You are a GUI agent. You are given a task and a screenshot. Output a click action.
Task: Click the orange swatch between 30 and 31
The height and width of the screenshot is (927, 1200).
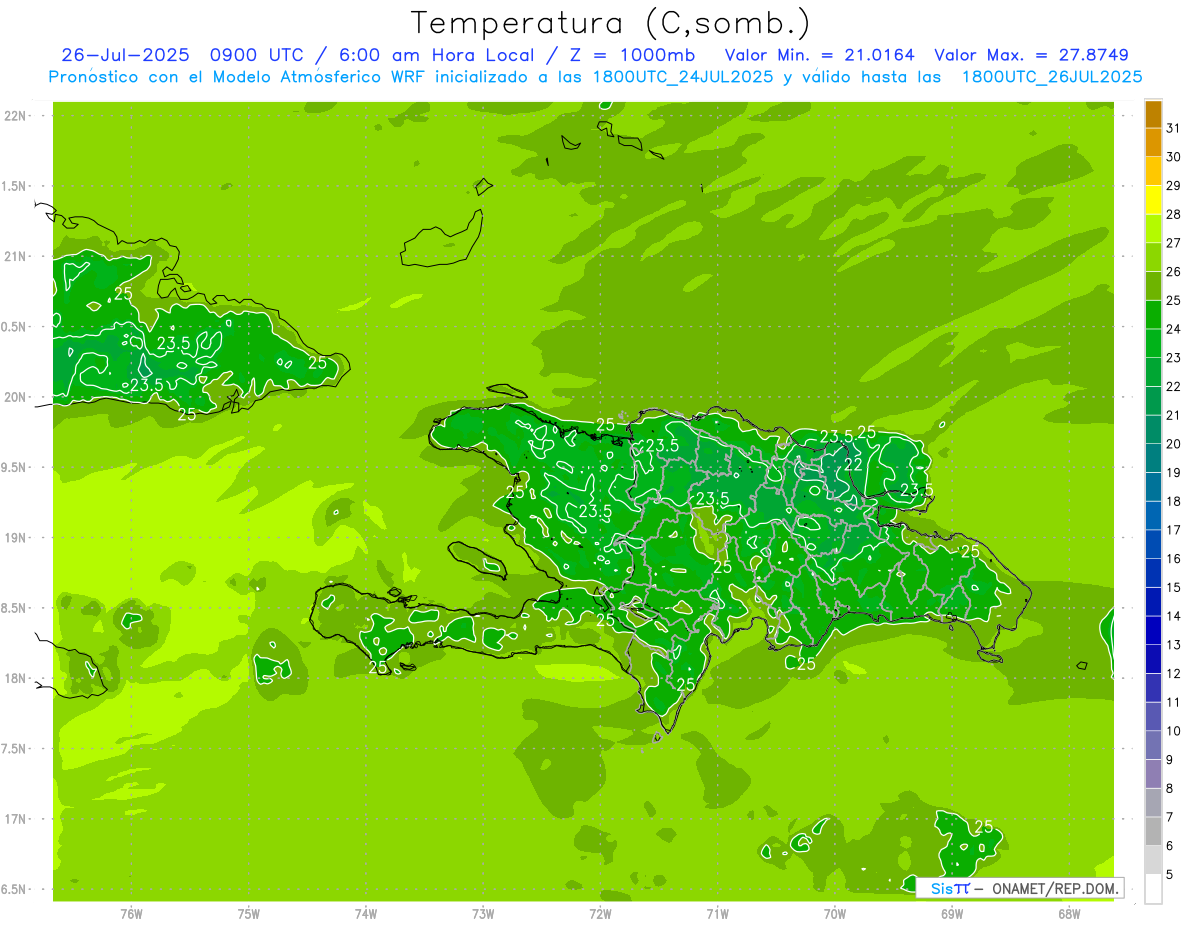[1153, 143]
